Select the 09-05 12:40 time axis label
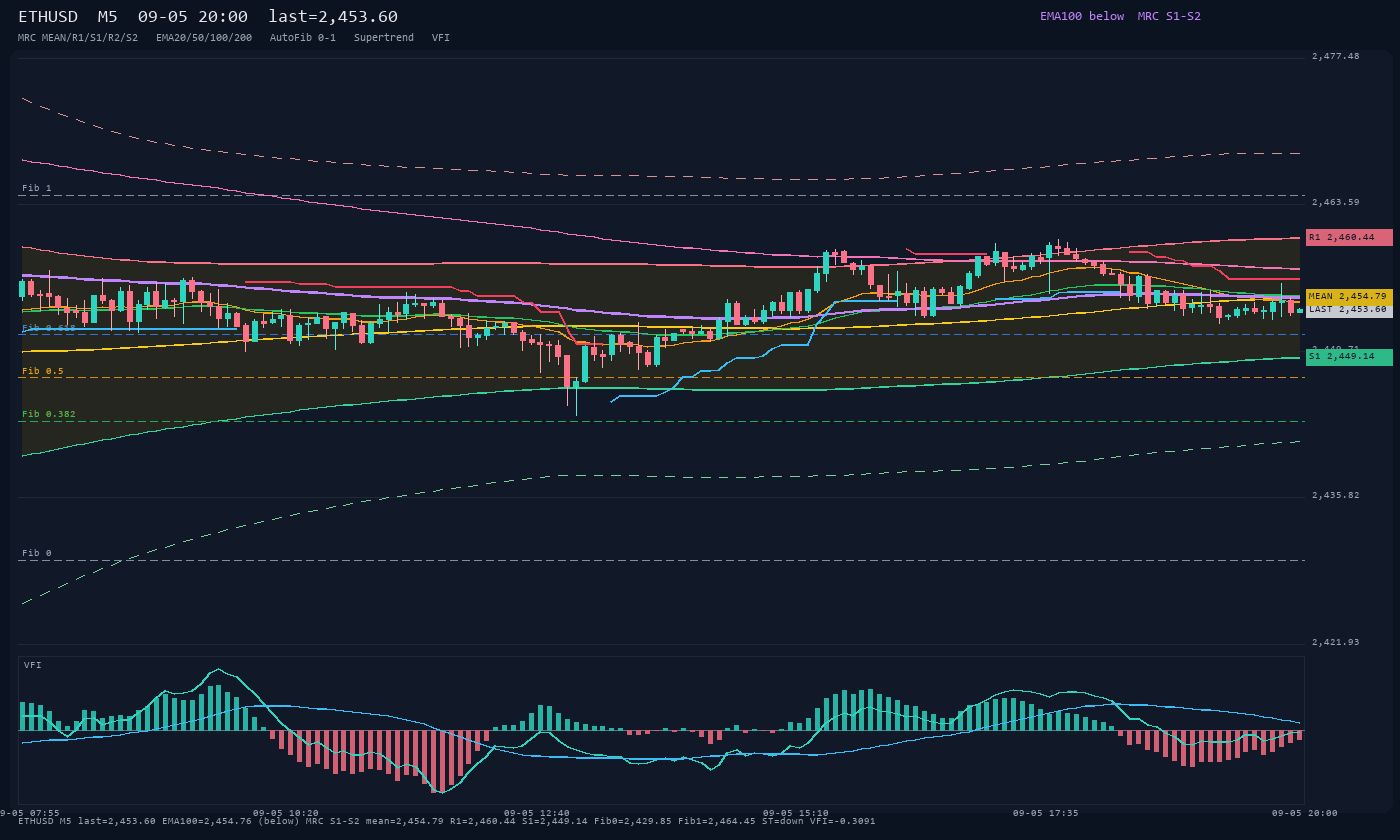1400x840 pixels. pos(537,813)
